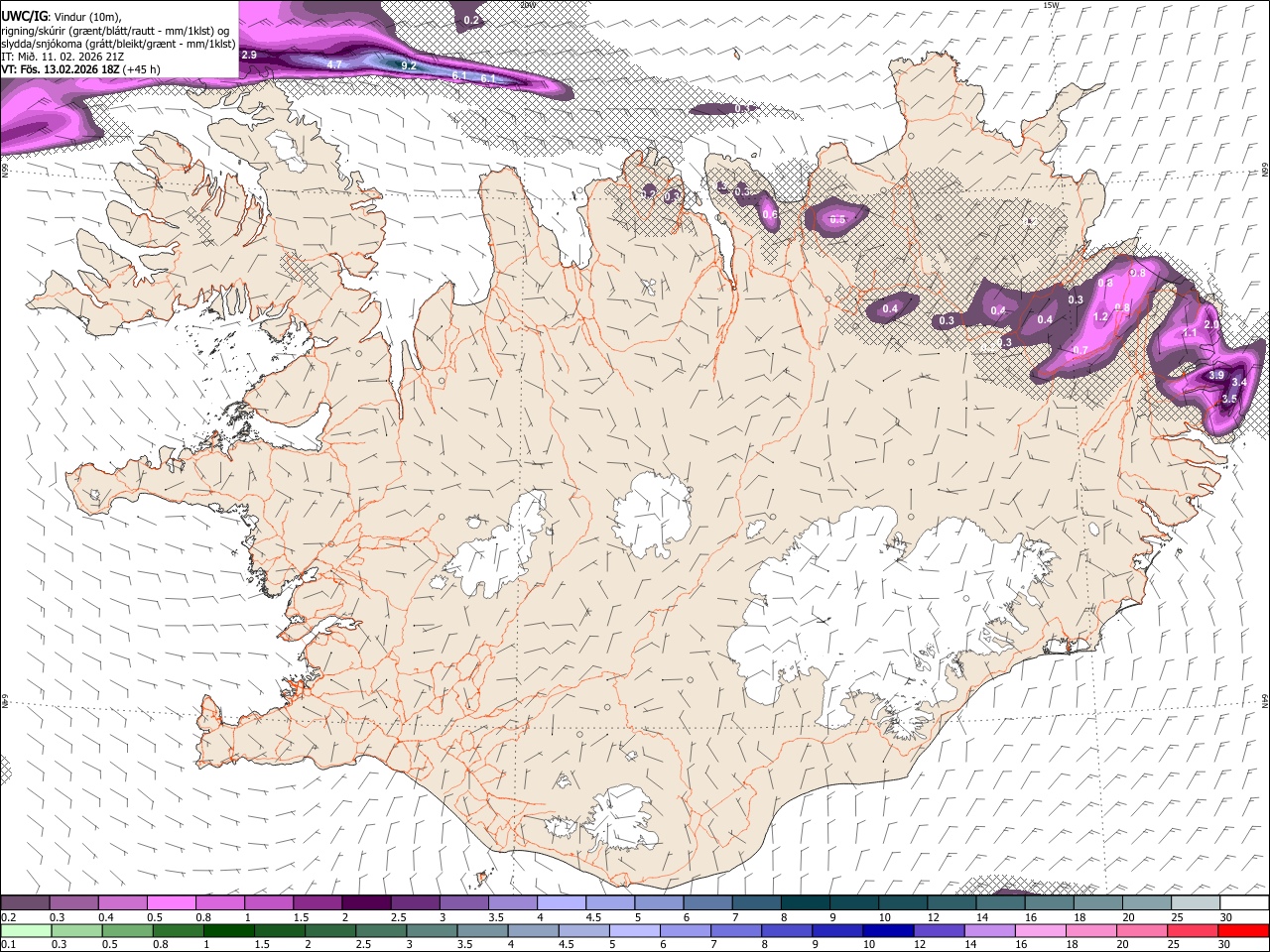The height and width of the screenshot is (952, 1270).
Task: Click the 0.1 label starting the rain legend
Action: [8, 945]
